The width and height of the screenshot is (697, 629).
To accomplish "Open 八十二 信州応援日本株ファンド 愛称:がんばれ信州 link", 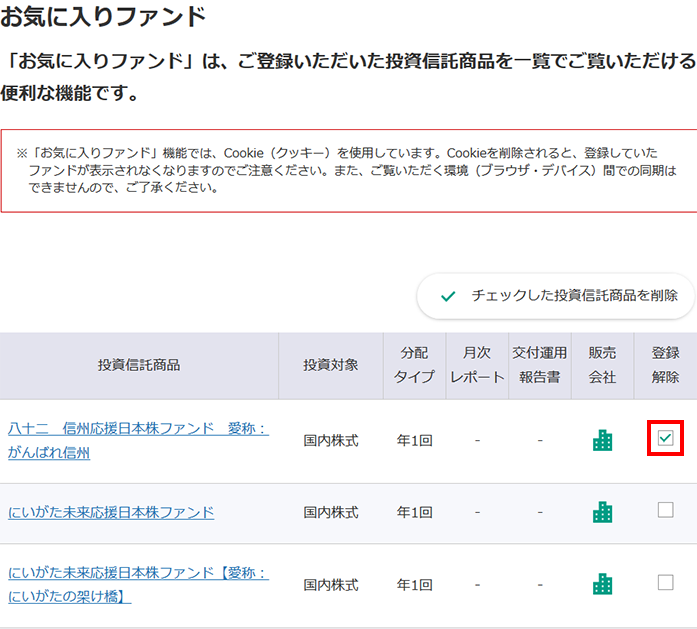I will [x=138, y=441].
